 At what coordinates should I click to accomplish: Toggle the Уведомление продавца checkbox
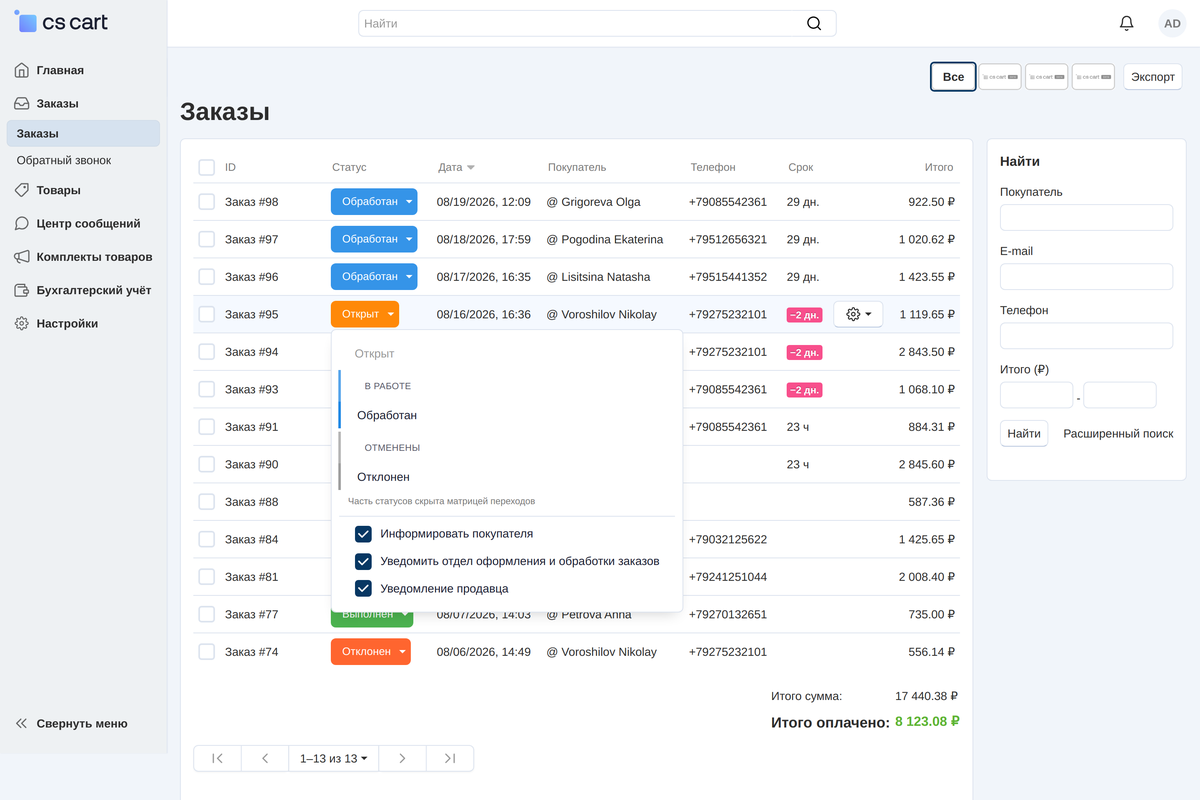tap(364, 588)
